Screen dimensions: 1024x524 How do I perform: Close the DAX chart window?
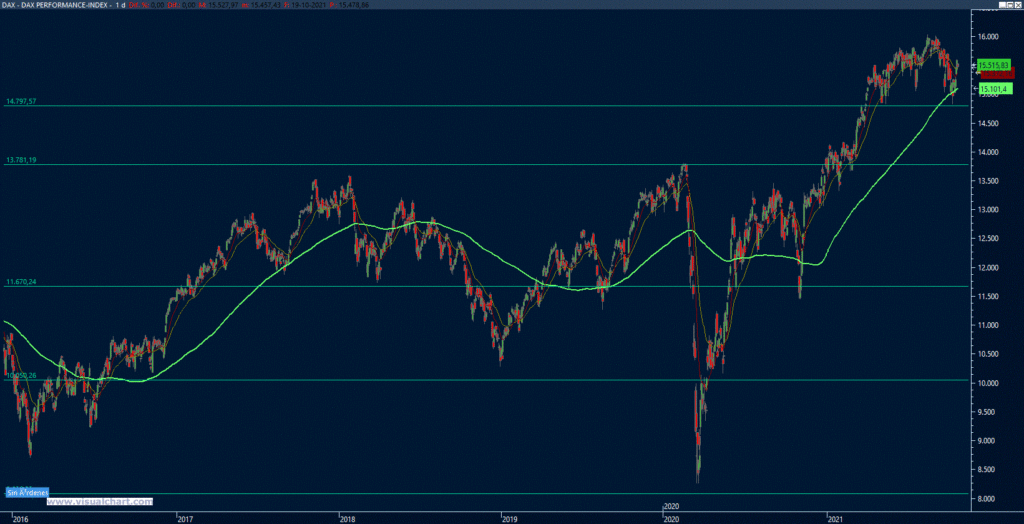coord(1018,5)
